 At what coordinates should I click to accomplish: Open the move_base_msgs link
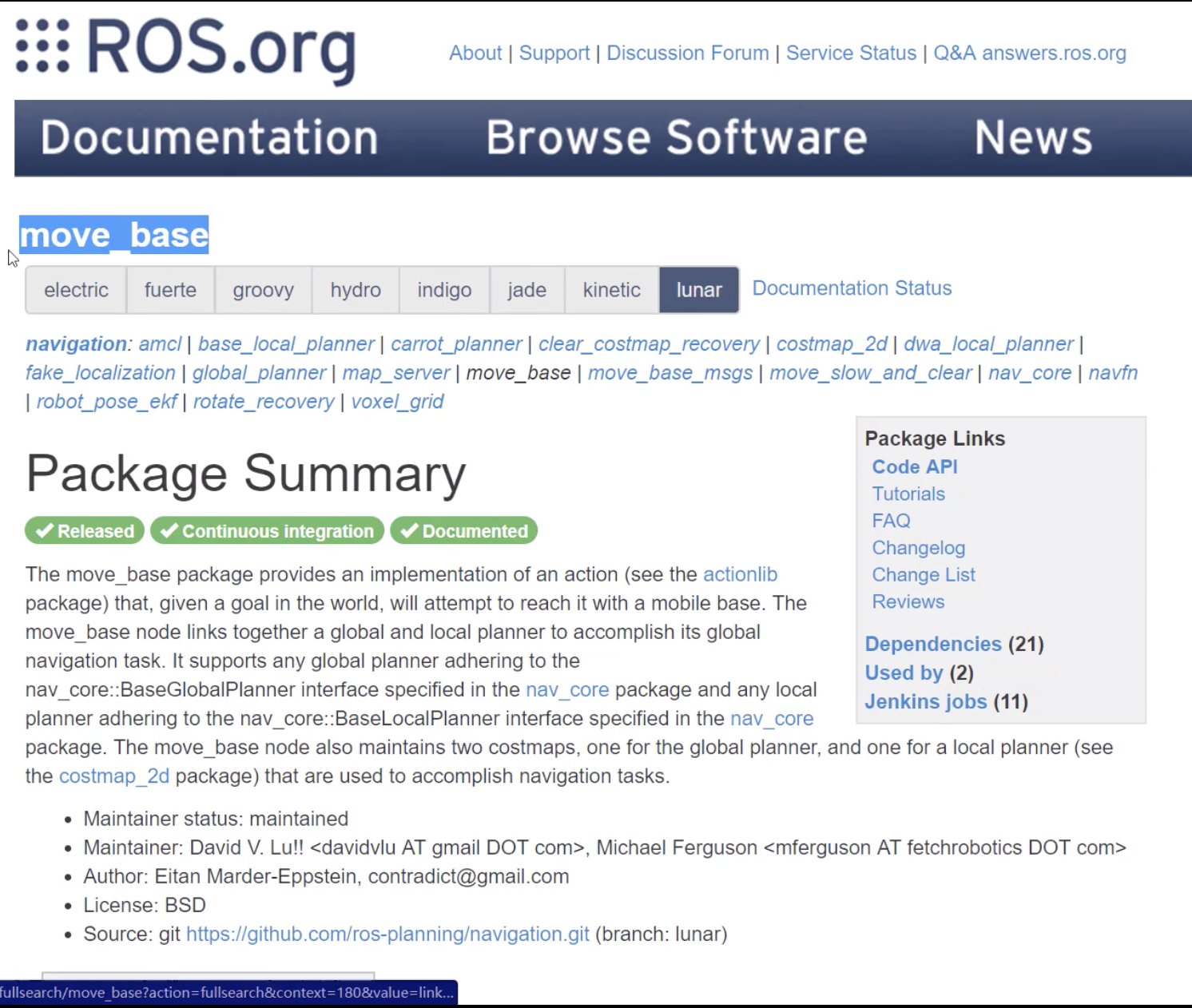coord(670,373)
